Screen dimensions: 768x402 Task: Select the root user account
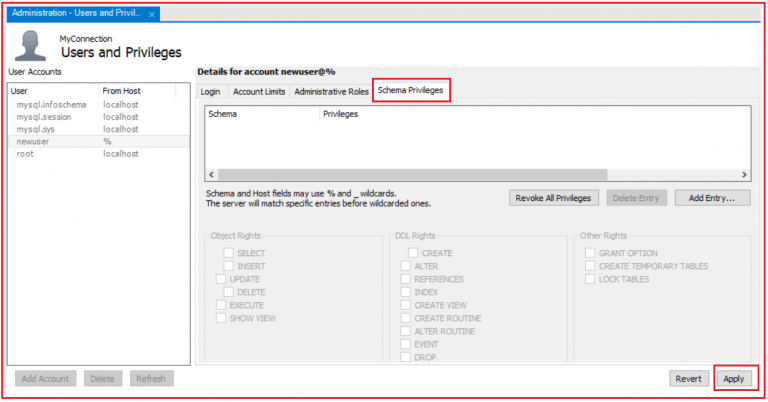tap(26, 154)
